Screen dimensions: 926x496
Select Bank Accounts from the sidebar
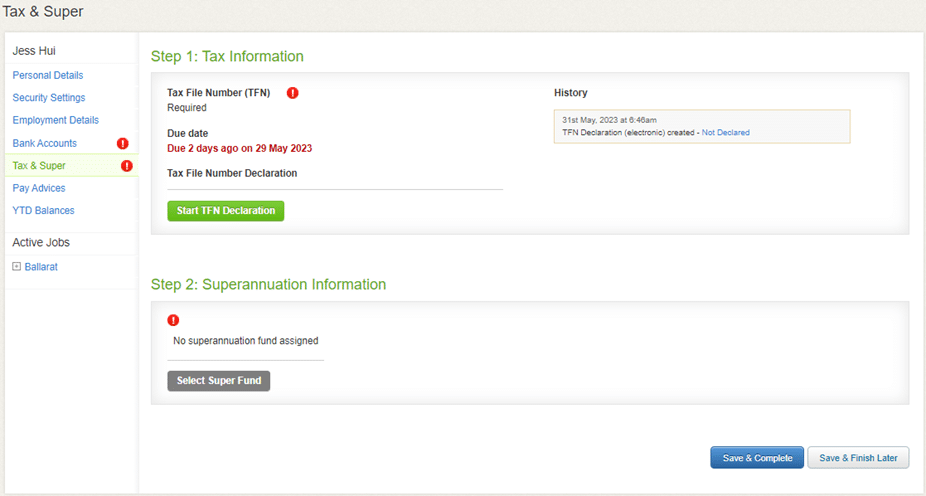pos(44,143)
